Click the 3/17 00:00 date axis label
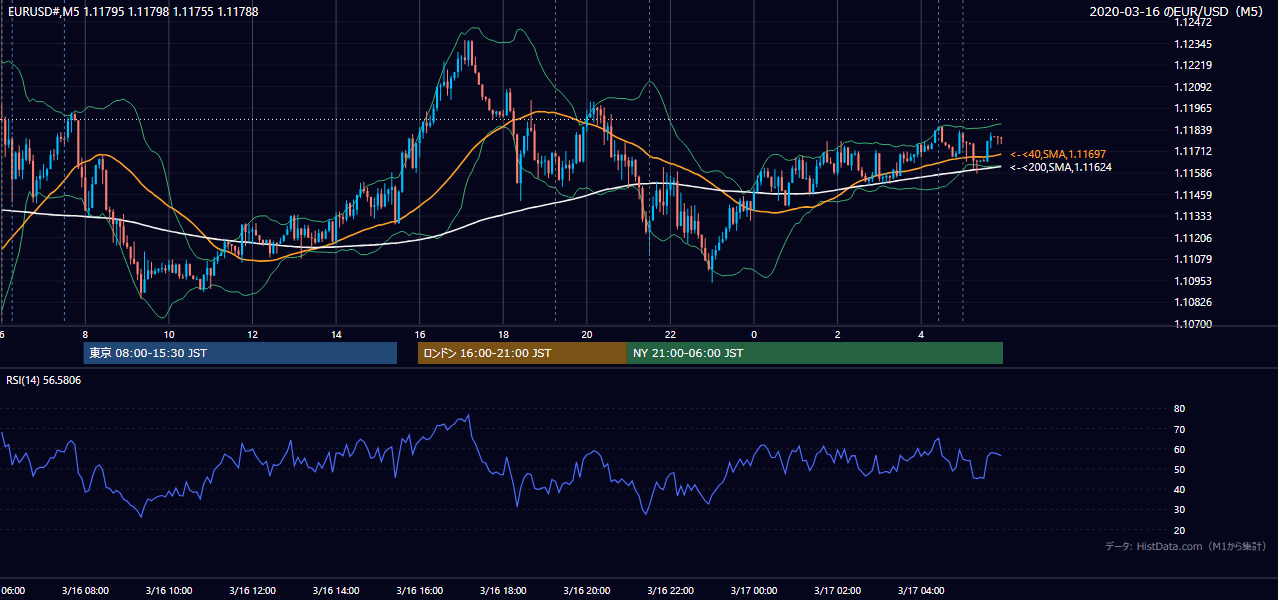Viewport: 1278px width, 600px height. point(754,591)
